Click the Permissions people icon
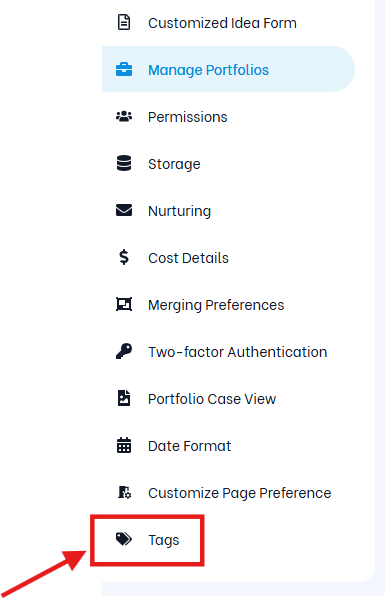385x598 pixels. pos(124,117)
